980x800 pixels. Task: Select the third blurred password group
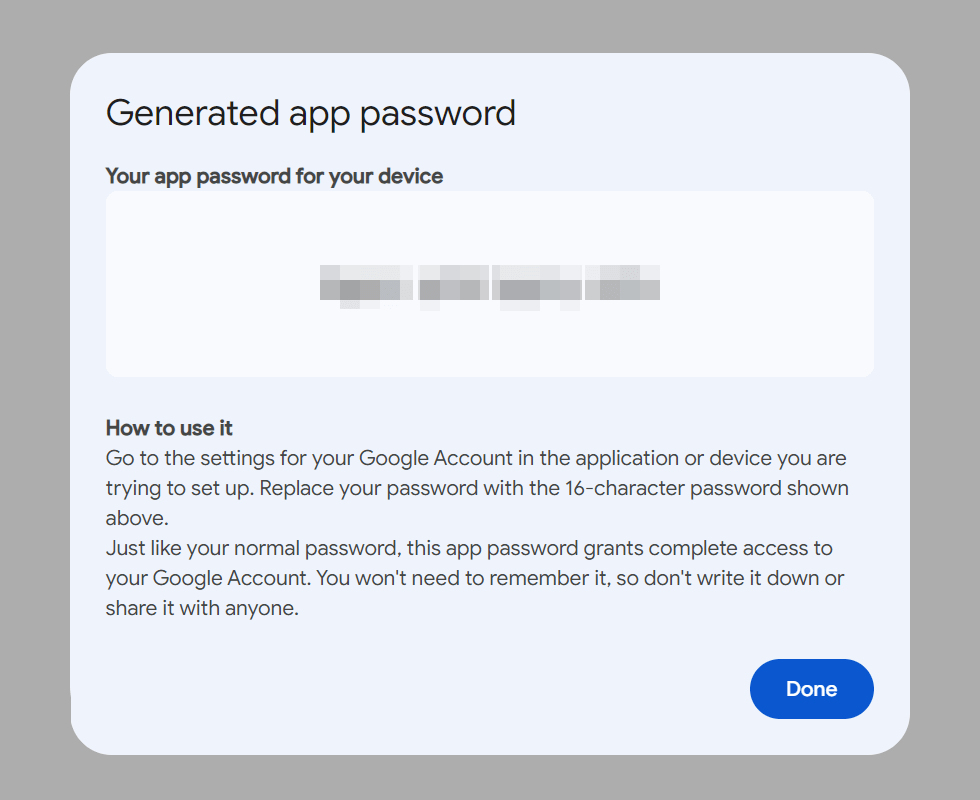click(x=538, y=286)
